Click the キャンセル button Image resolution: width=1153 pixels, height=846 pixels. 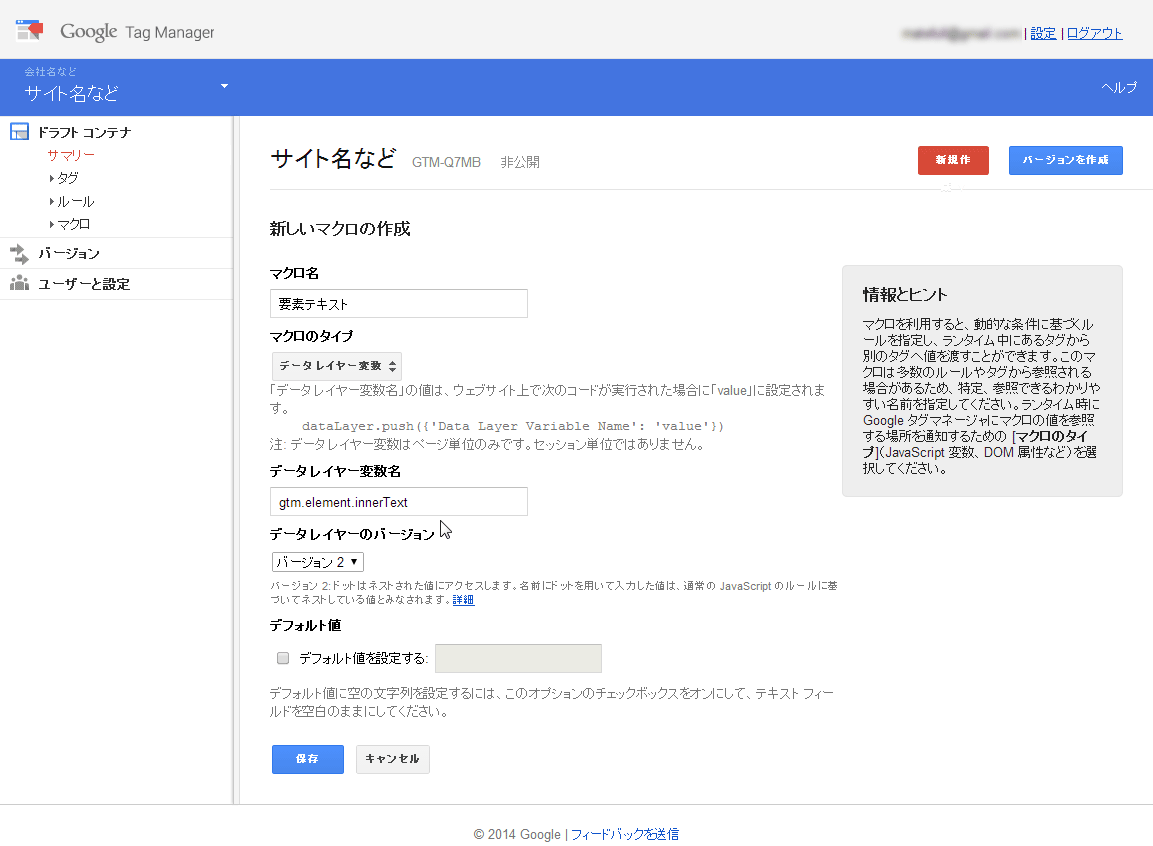click(x=392, y=759)
